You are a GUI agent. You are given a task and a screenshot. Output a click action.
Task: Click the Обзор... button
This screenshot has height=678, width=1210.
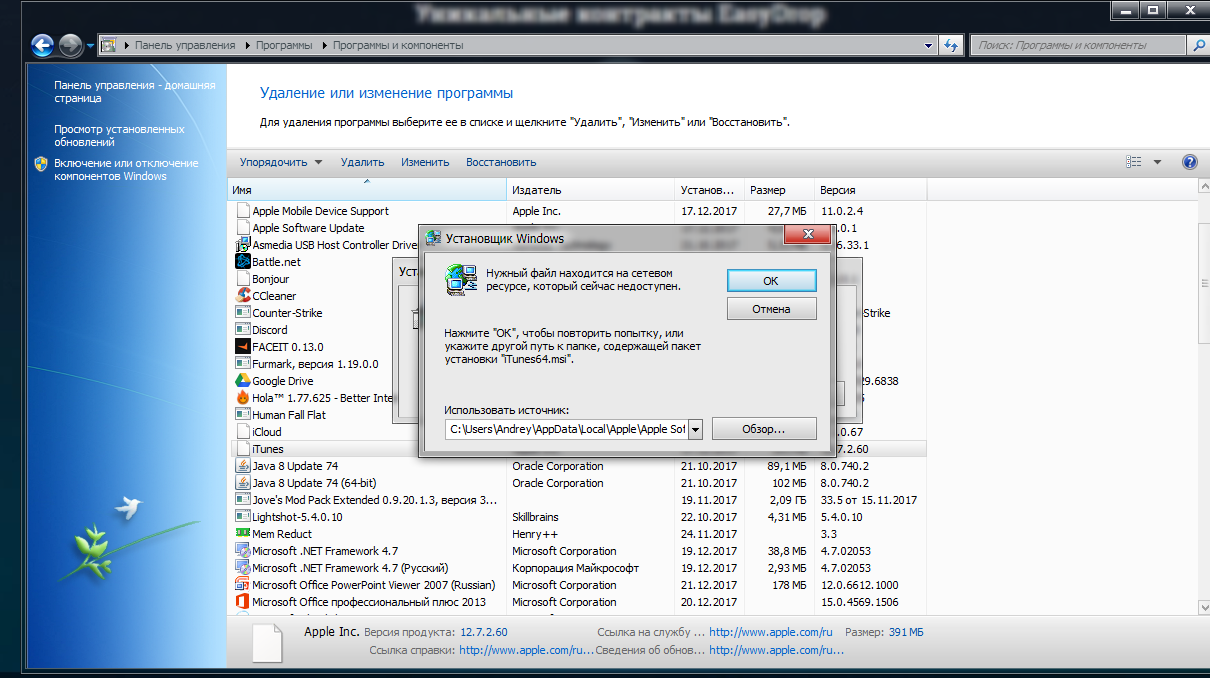pos(764,429)
